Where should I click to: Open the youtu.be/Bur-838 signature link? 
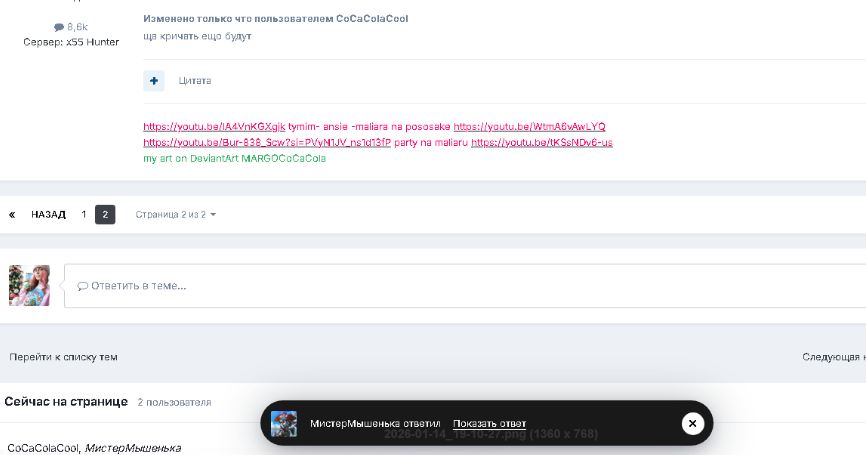[267, 142]
